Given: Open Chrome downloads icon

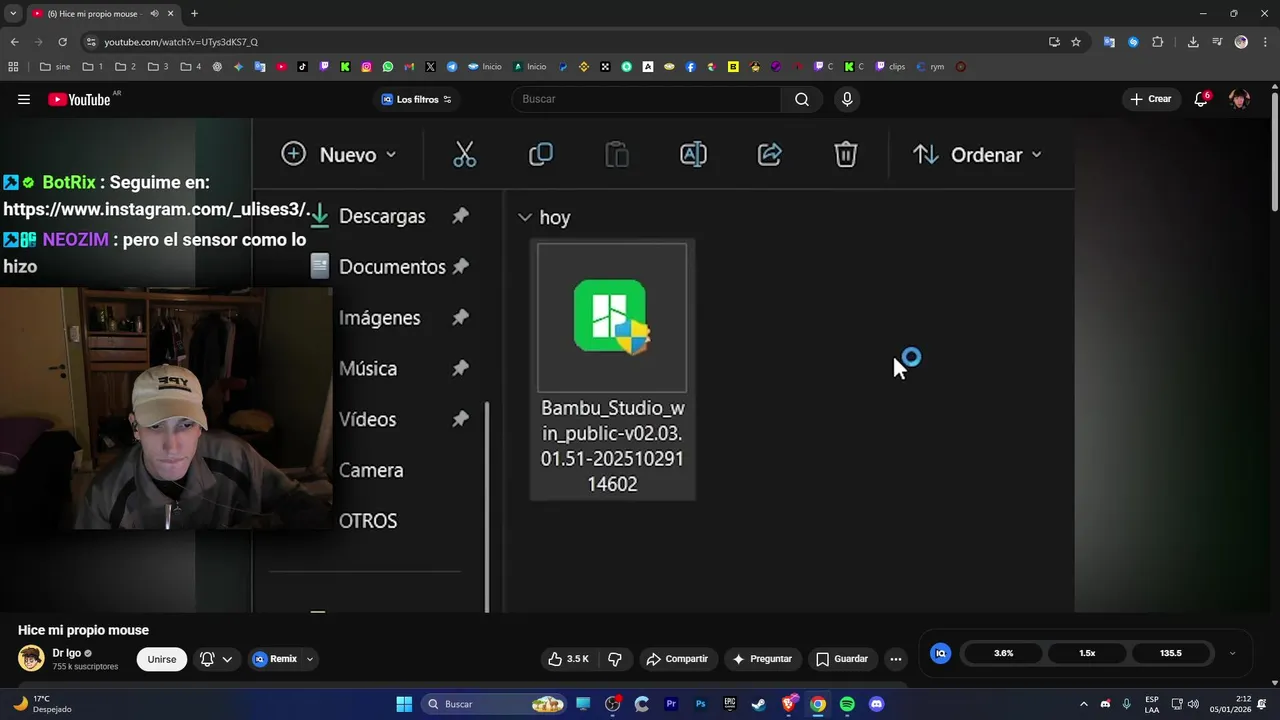Looking at the screenshot, I should tap(1193, 42).
